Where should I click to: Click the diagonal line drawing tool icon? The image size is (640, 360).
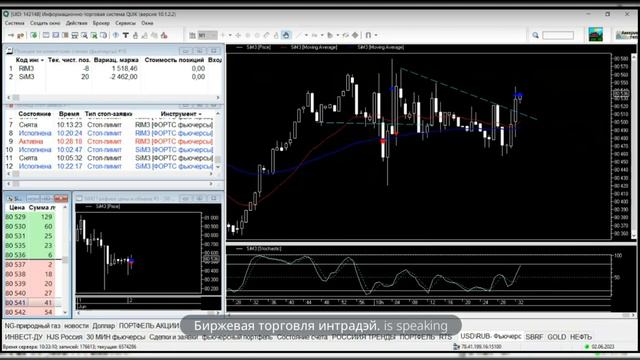[299, 36]
